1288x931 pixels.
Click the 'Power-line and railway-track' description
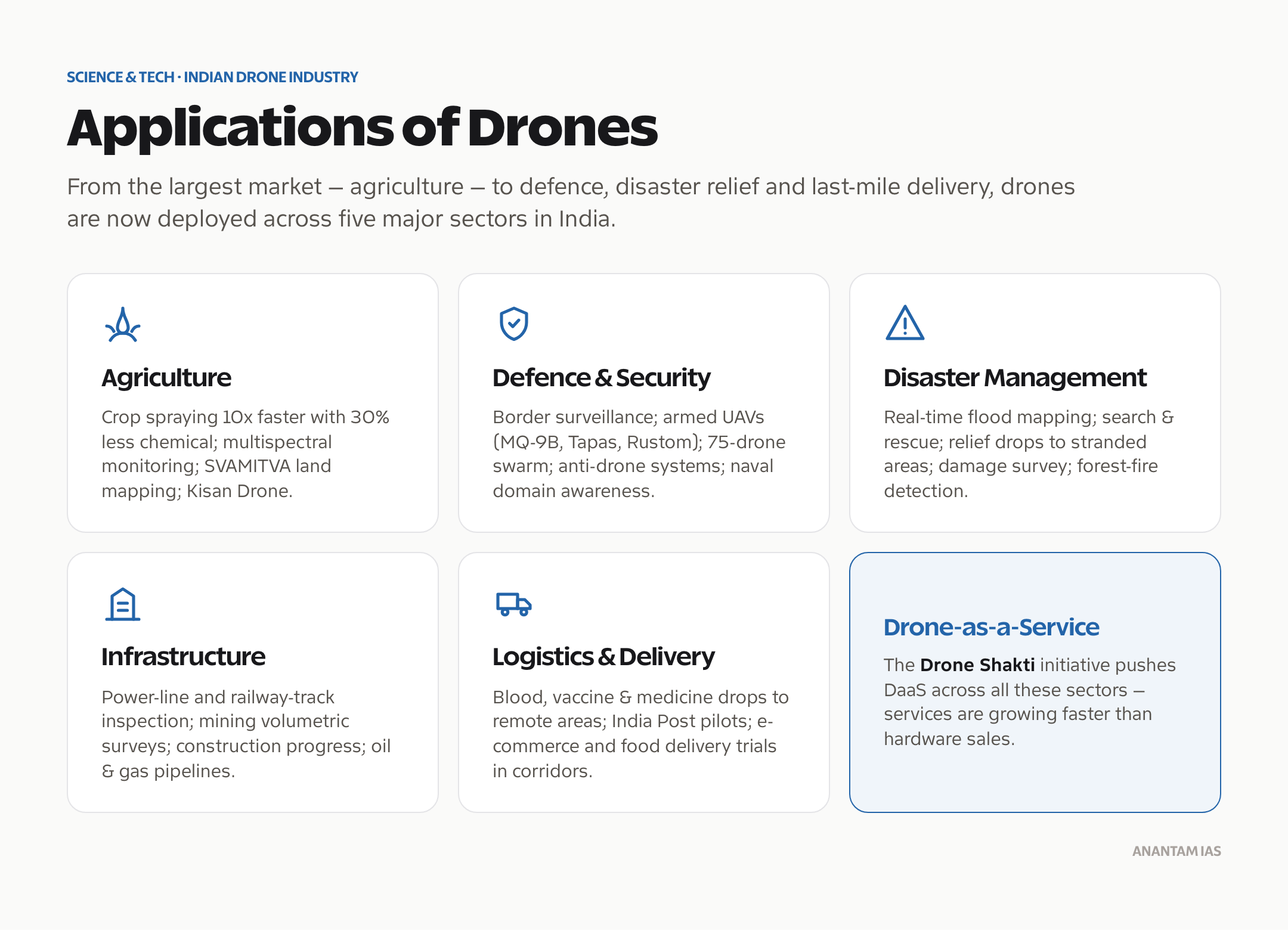pos(246,734)
